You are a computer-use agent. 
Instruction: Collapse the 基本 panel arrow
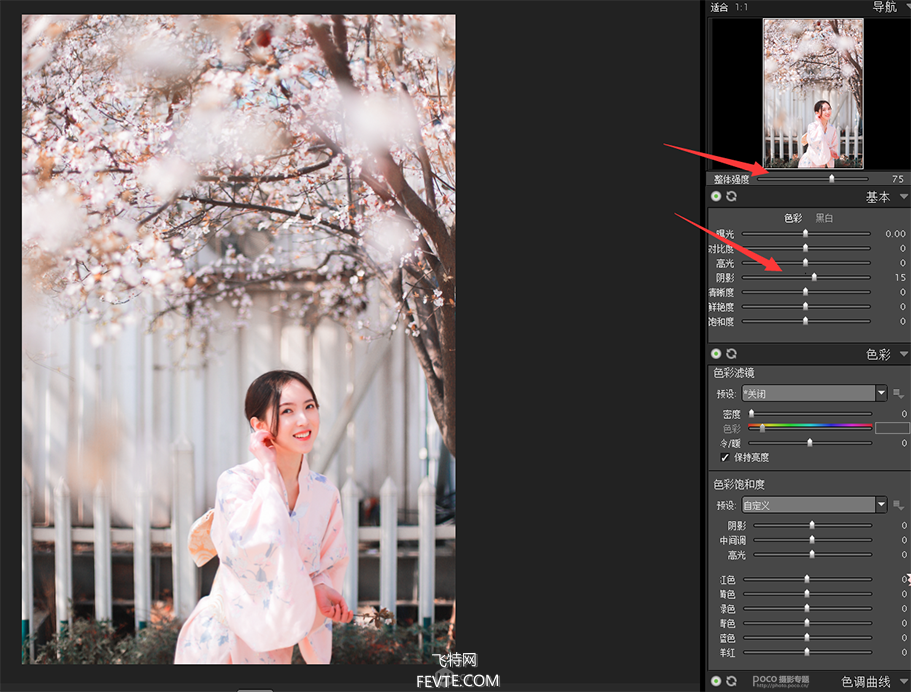(x=903, y=197)
